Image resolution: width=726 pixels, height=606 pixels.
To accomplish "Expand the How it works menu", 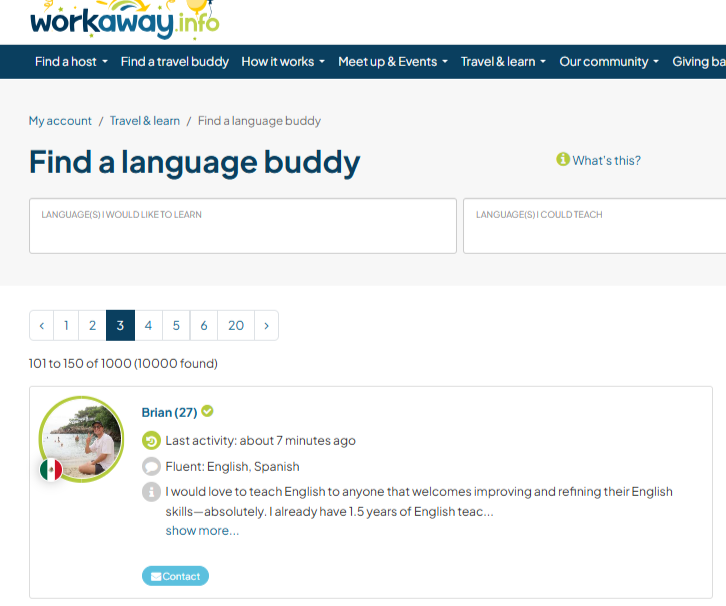I will tap(283, 62).
